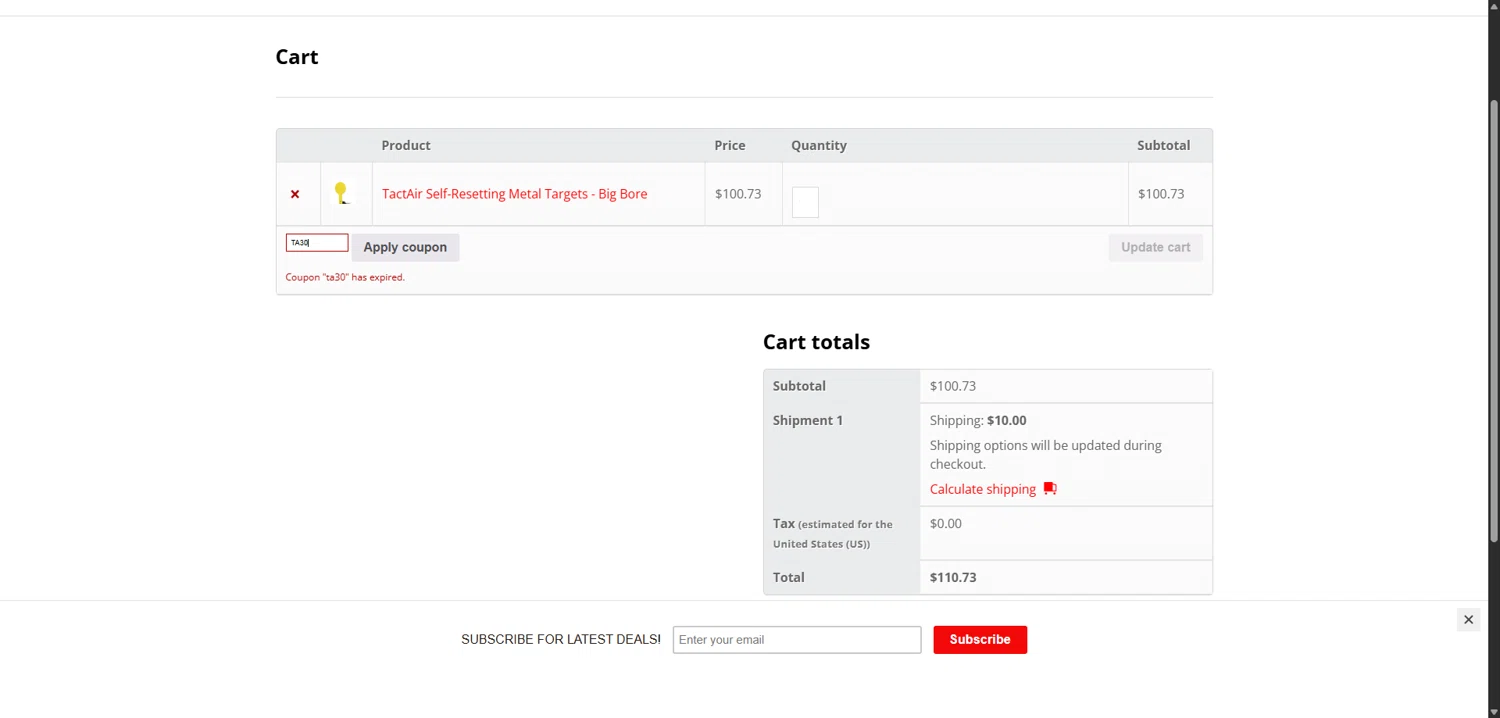
Task: Select the Subtotal column header in product table
Action: [x=1163, y=145]
